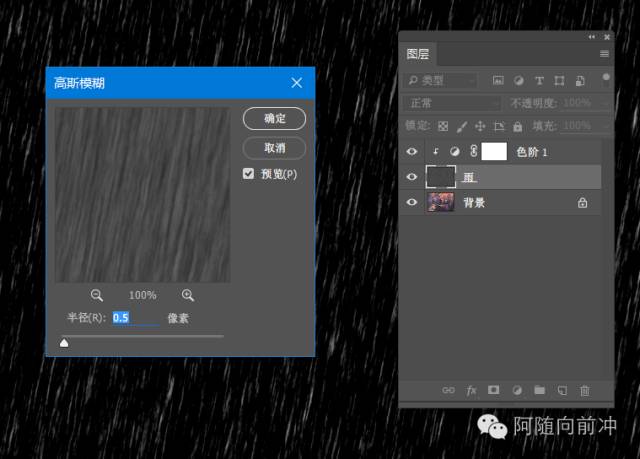
Task: Filter layers by text type icon
Action: point(540,80)
